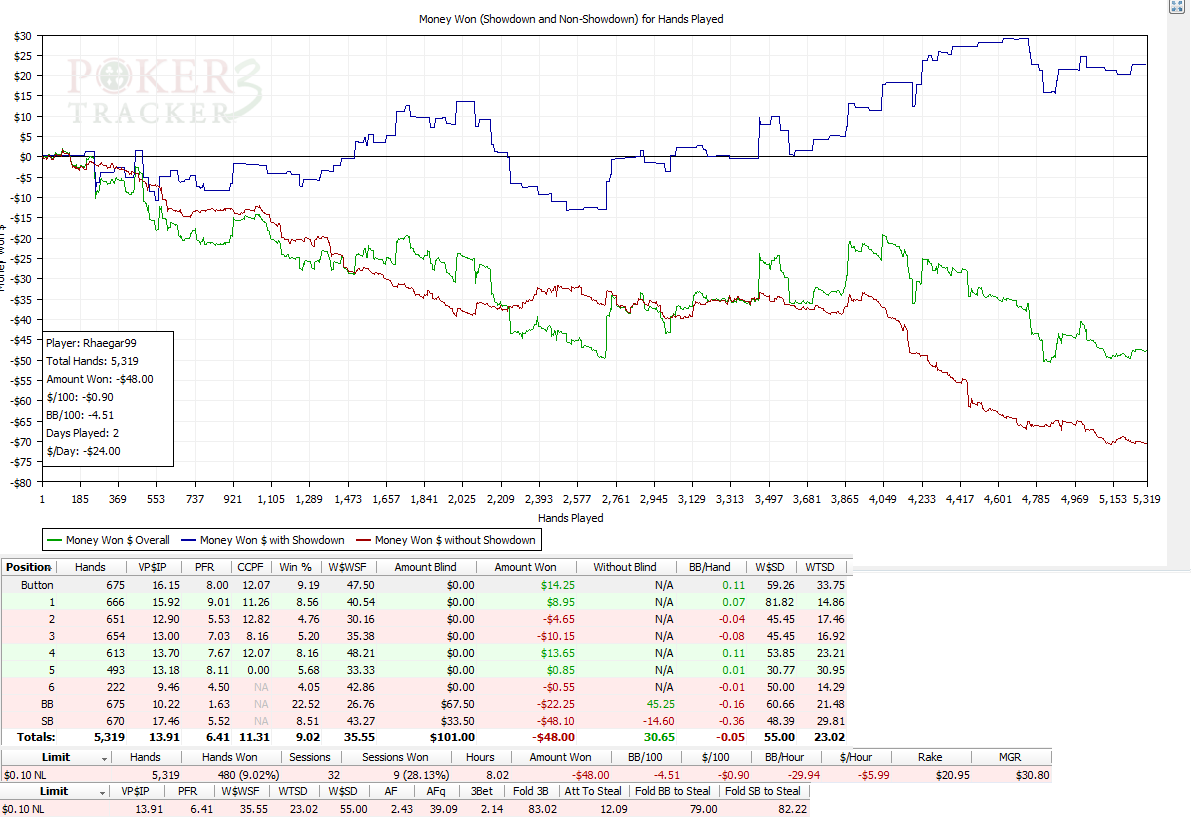
Task: Select the BB position row
Action: point(423,704)
